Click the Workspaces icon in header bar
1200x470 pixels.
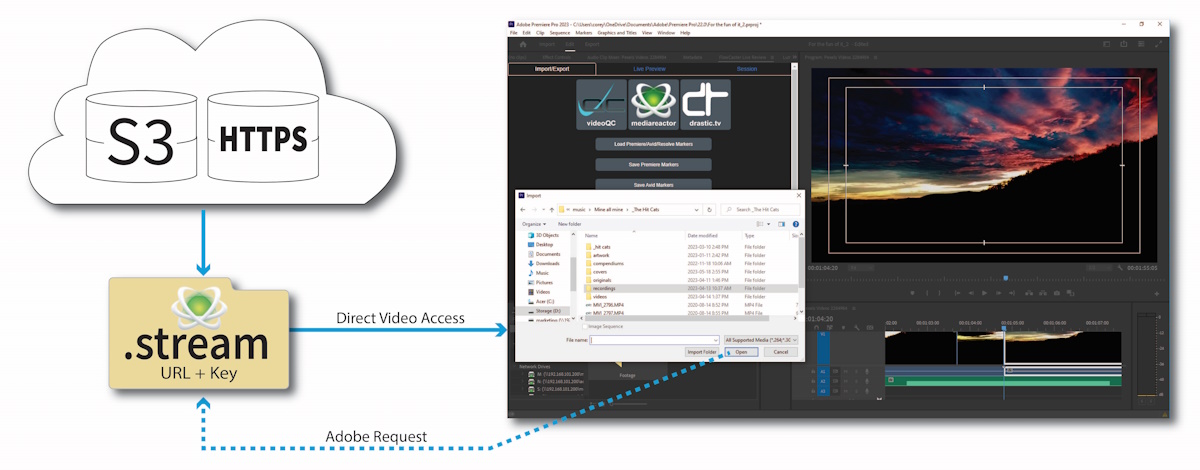[1108, 44]
